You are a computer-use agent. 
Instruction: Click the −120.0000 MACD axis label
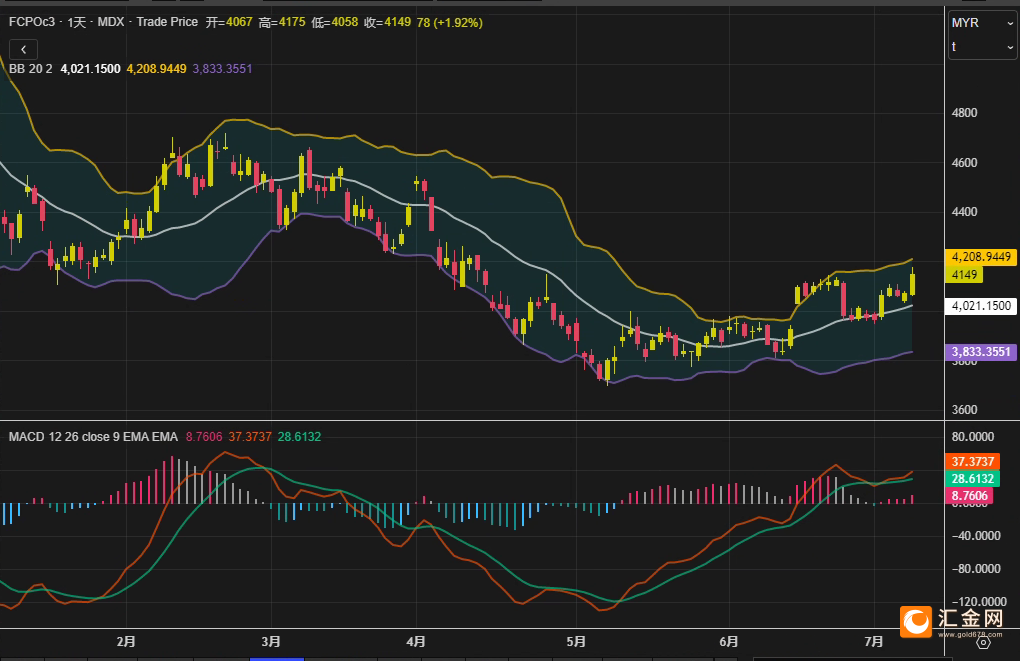point(978,601)
